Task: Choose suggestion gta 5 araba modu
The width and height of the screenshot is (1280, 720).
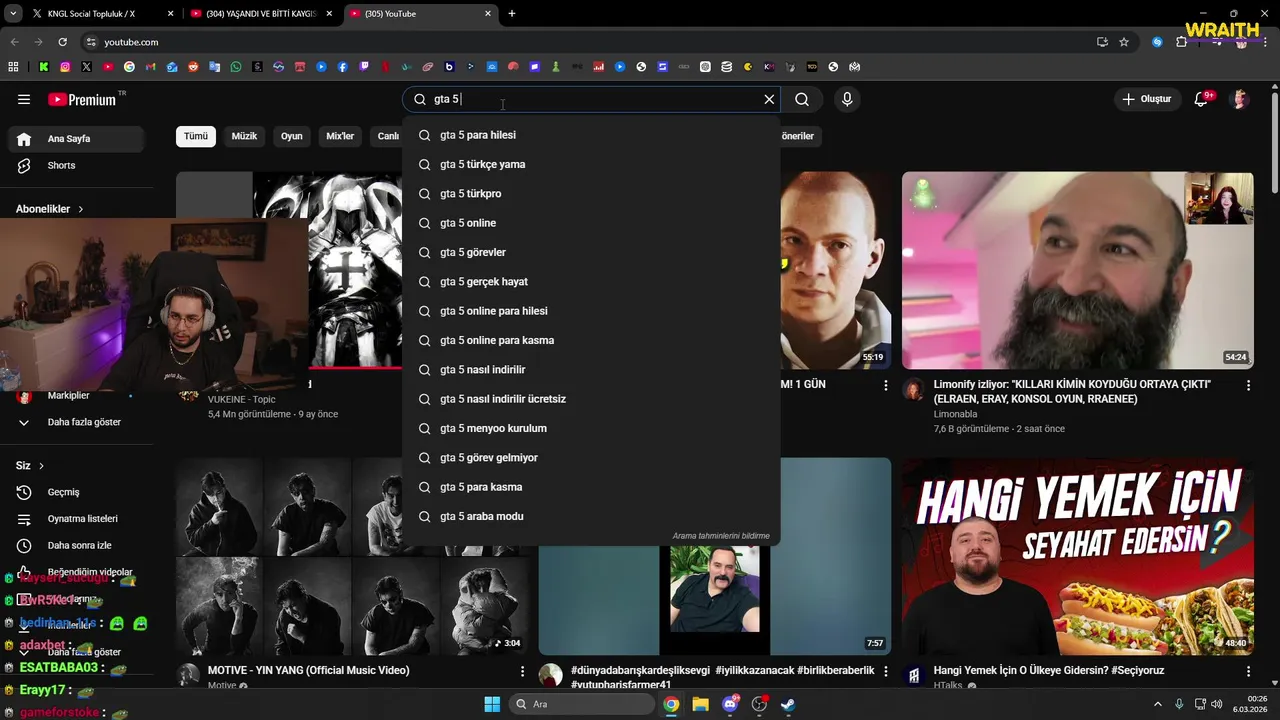Action: (591, 516)
